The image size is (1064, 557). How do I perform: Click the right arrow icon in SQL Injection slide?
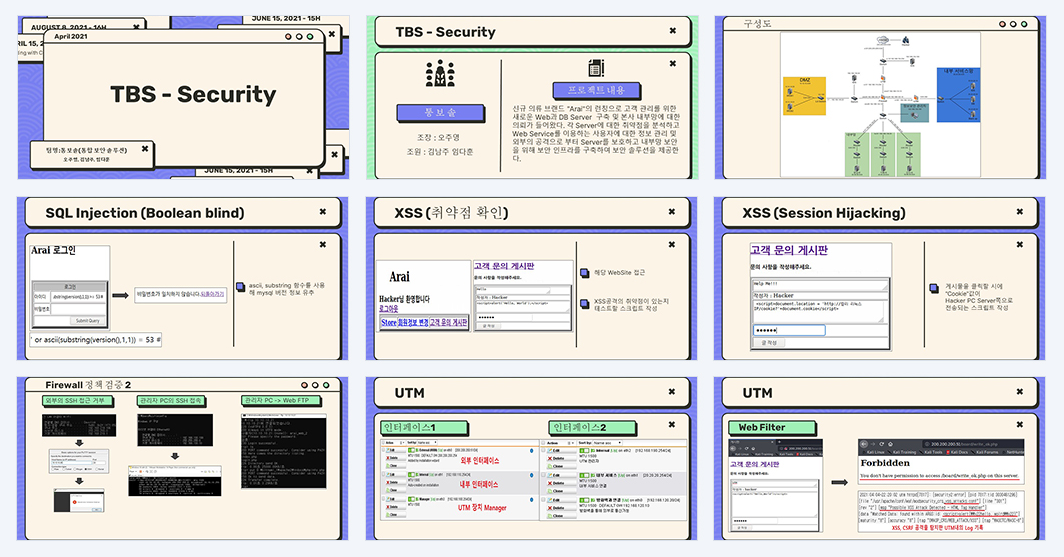120,296
